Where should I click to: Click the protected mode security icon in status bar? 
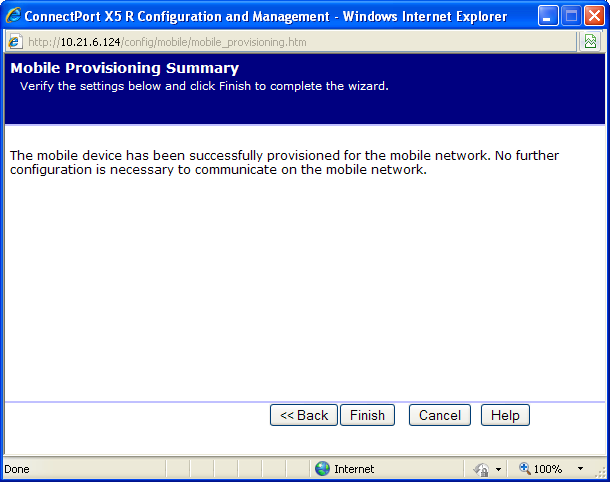point(481,469)
